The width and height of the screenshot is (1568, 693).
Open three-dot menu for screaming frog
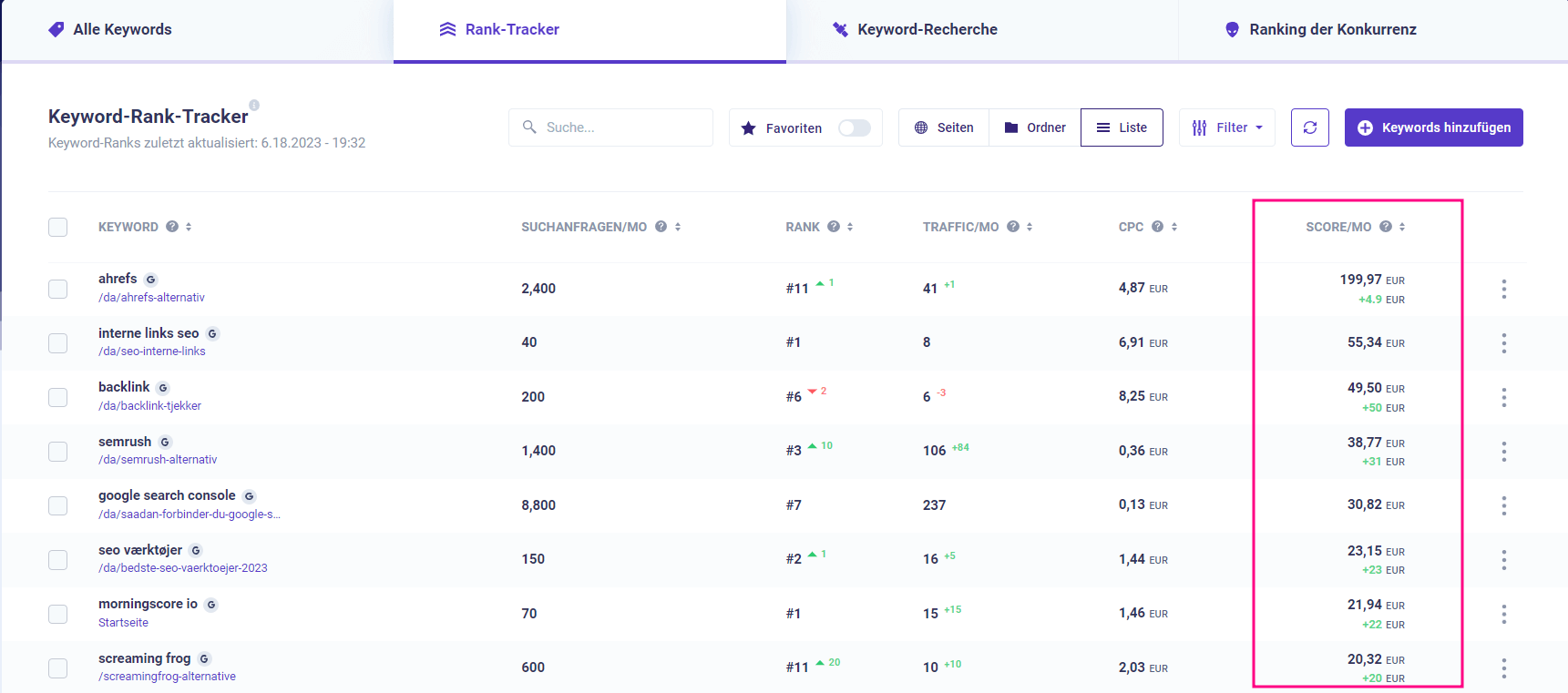[x=1503, y=668]
